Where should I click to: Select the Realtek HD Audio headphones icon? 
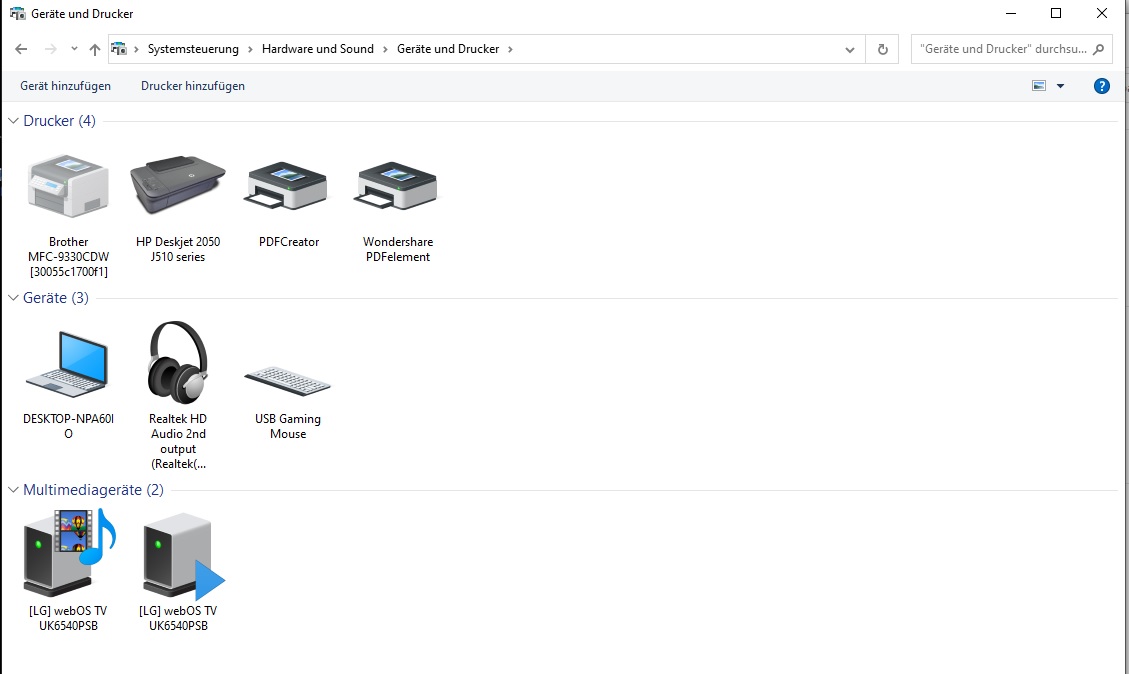click(178, 362)
